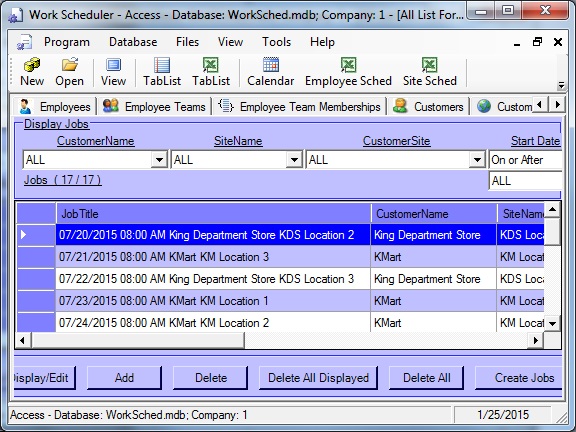Click the Employee Teams tab people icon
Viewport: 576px width, 432px height.
click(111, 106)
